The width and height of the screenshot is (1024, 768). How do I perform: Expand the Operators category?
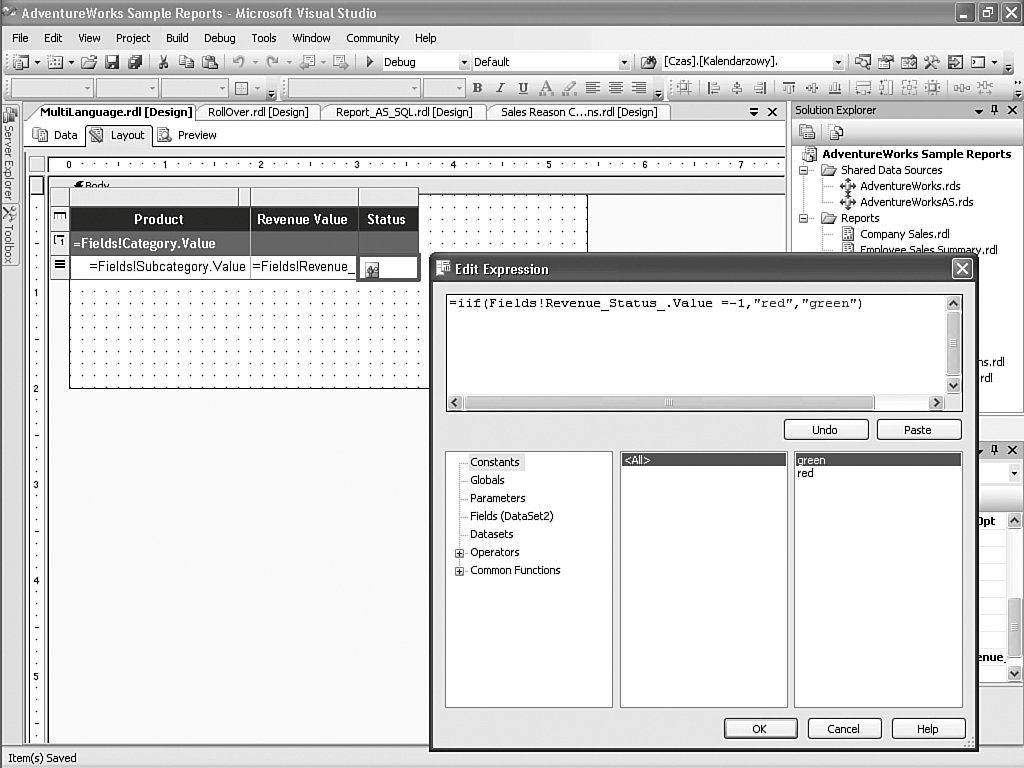click(459, 553)
